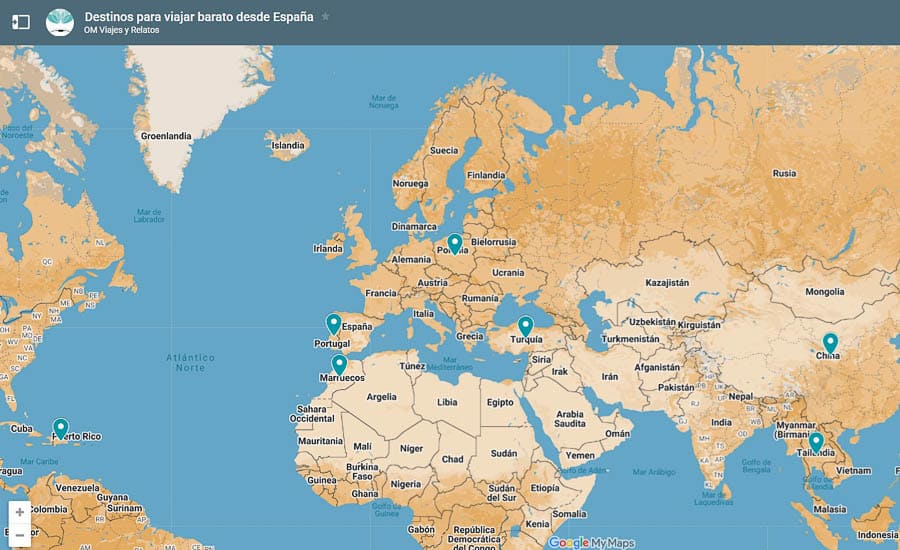Select the map pin on China

[x=830, y=344]
